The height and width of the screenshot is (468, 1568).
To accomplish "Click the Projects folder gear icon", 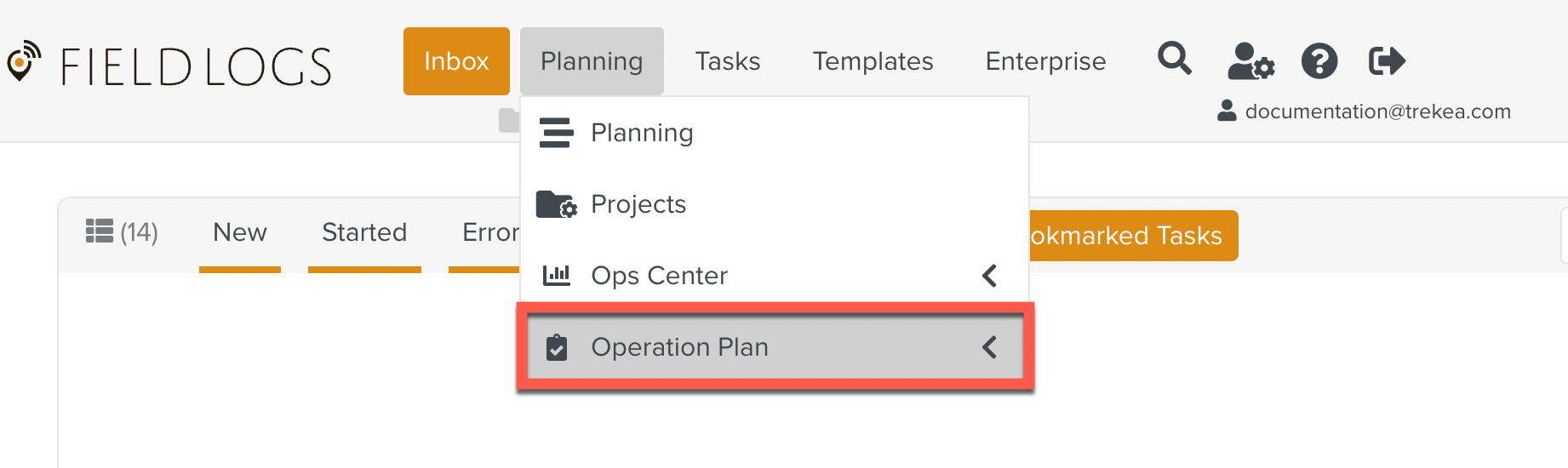I will [556, 204].
